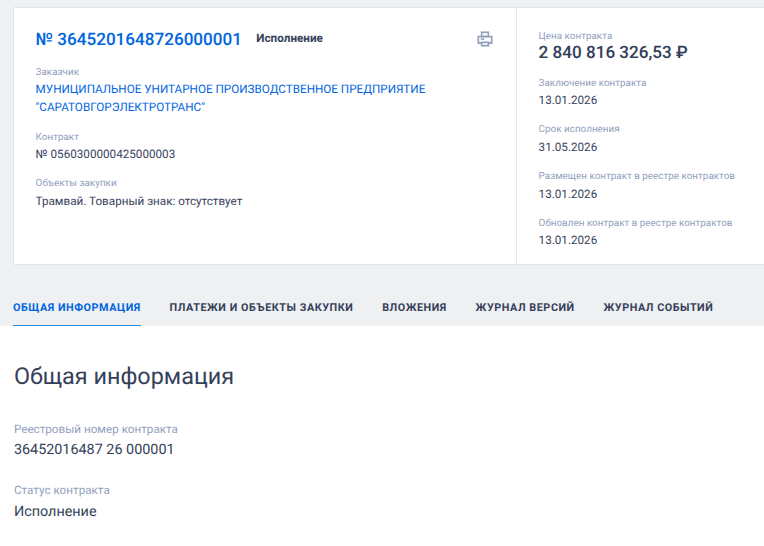
Task: Open the customer Саратовгорэлектротранс link
Action: click(x=230, y=98)
